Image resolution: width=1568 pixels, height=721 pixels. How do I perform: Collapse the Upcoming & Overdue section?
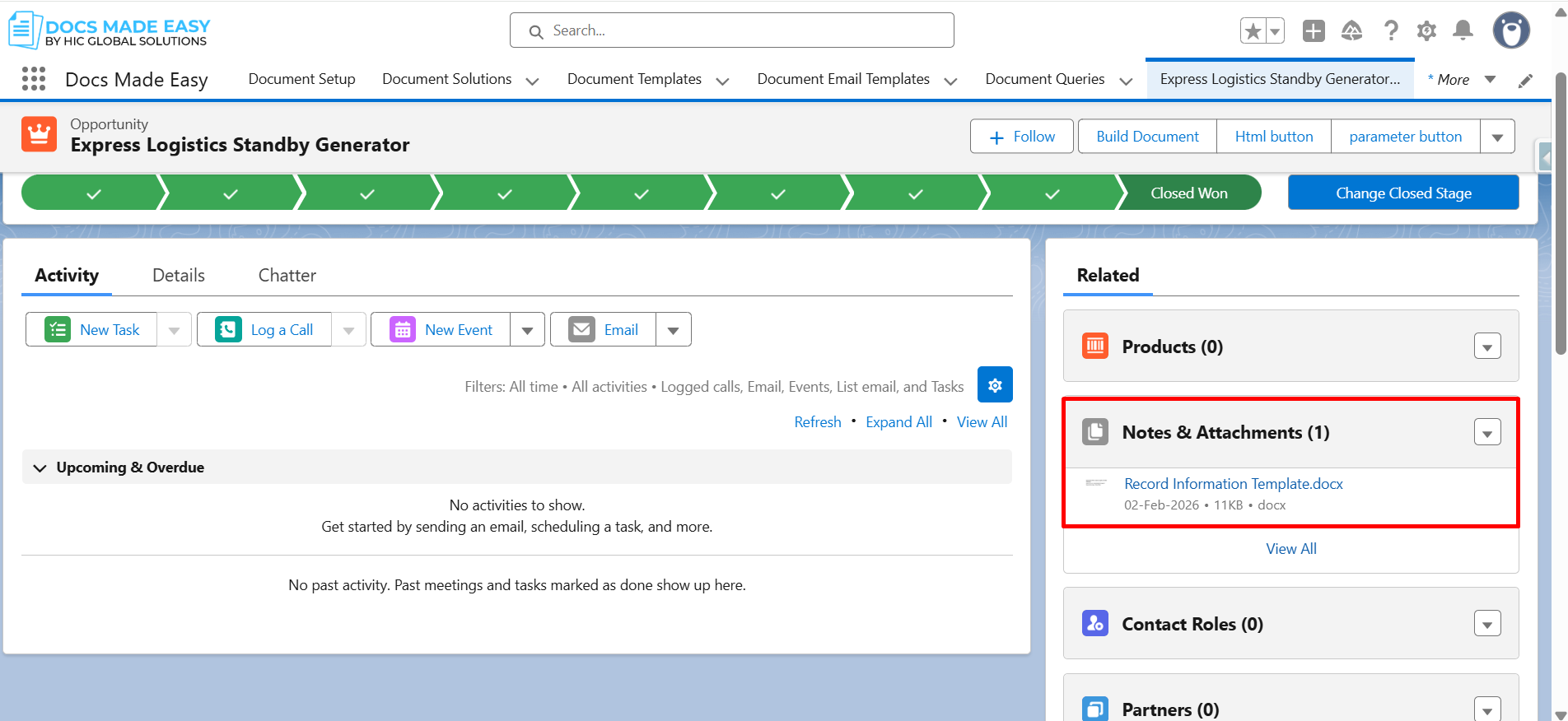(40, 467)
